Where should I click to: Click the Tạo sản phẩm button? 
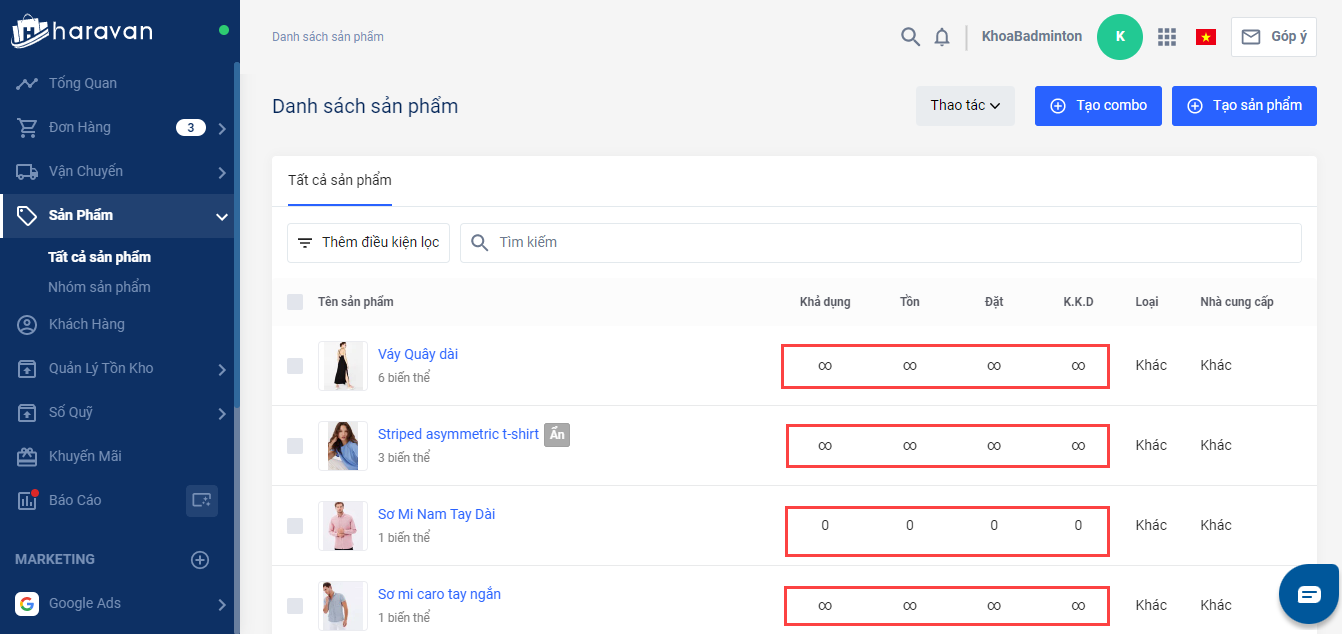click(x=1244, y=106)
